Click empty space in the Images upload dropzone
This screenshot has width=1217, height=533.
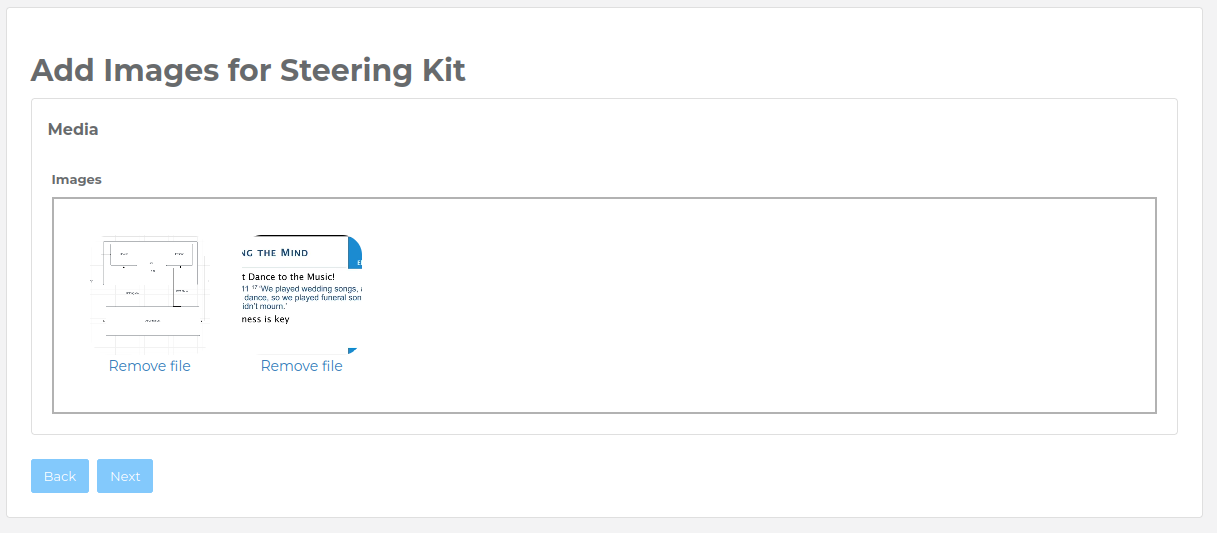[750, 305]
